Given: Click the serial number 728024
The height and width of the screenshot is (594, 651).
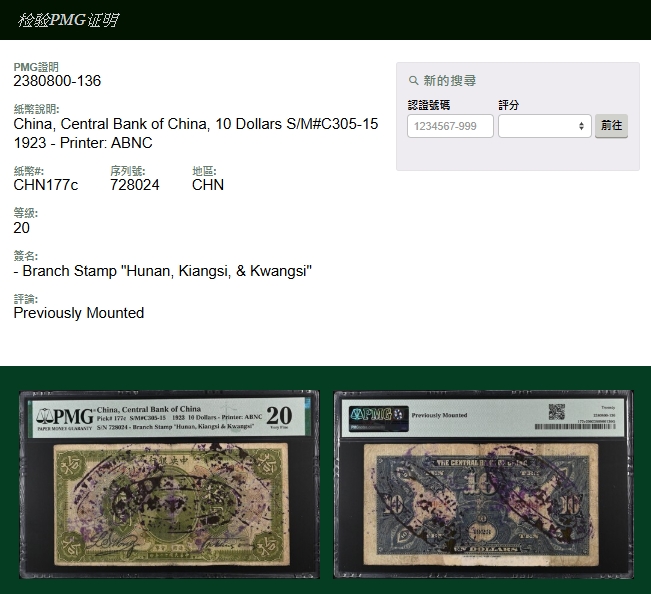Looking at the screenshot, I should [x=134, y=185].
